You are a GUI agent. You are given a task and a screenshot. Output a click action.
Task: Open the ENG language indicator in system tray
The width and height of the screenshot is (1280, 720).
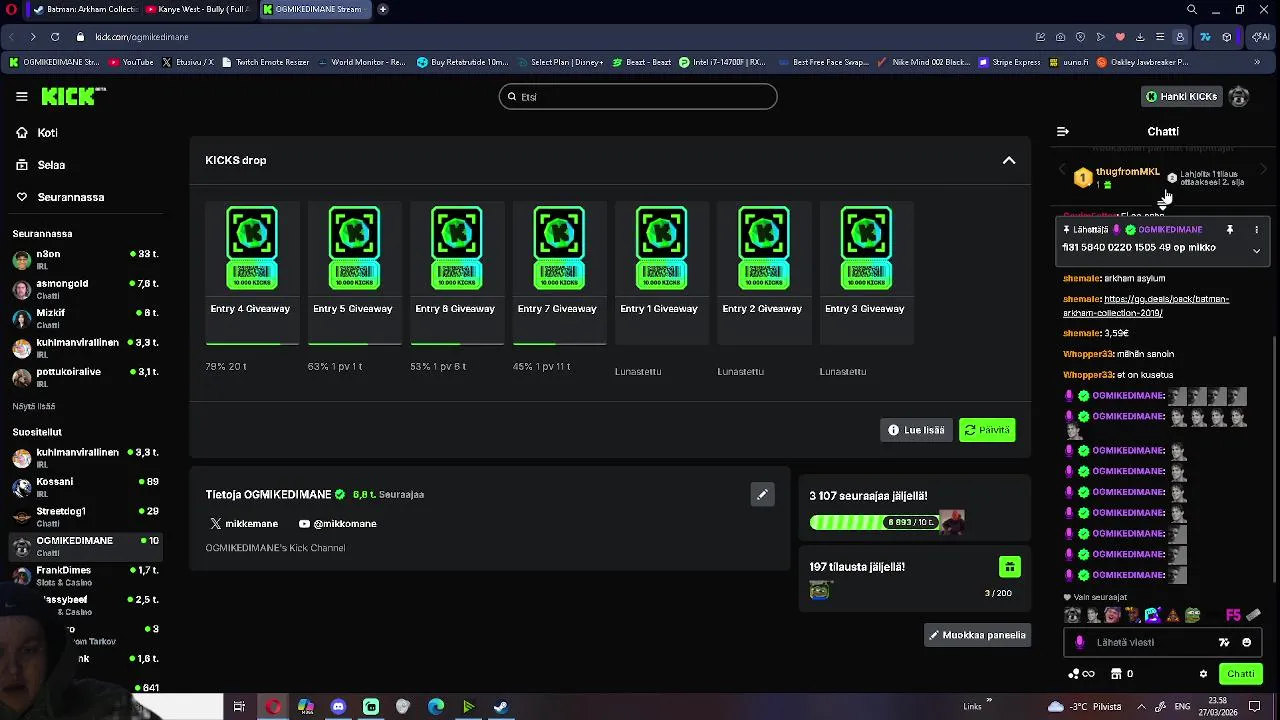coord(1182,706)
